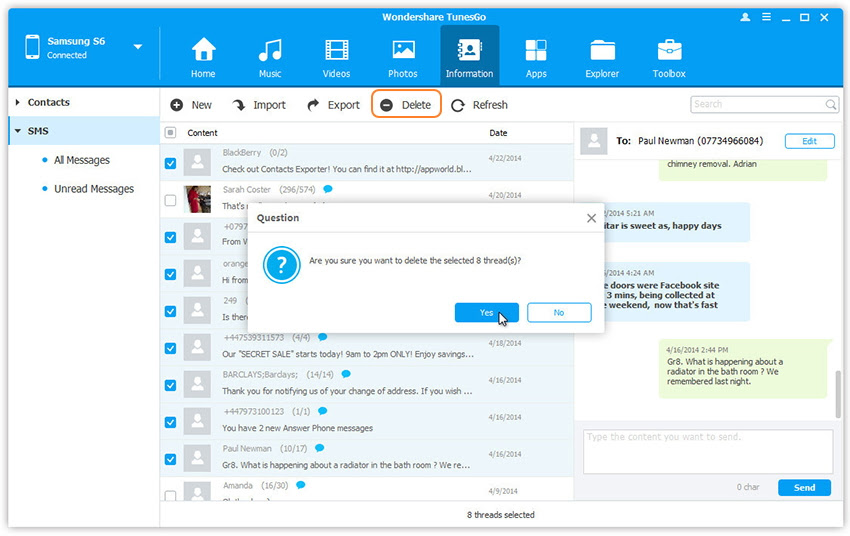Image resolution: width=850 pixels, height=536 pixels.
Task: Click the message content text box
Action: (708, 451)
